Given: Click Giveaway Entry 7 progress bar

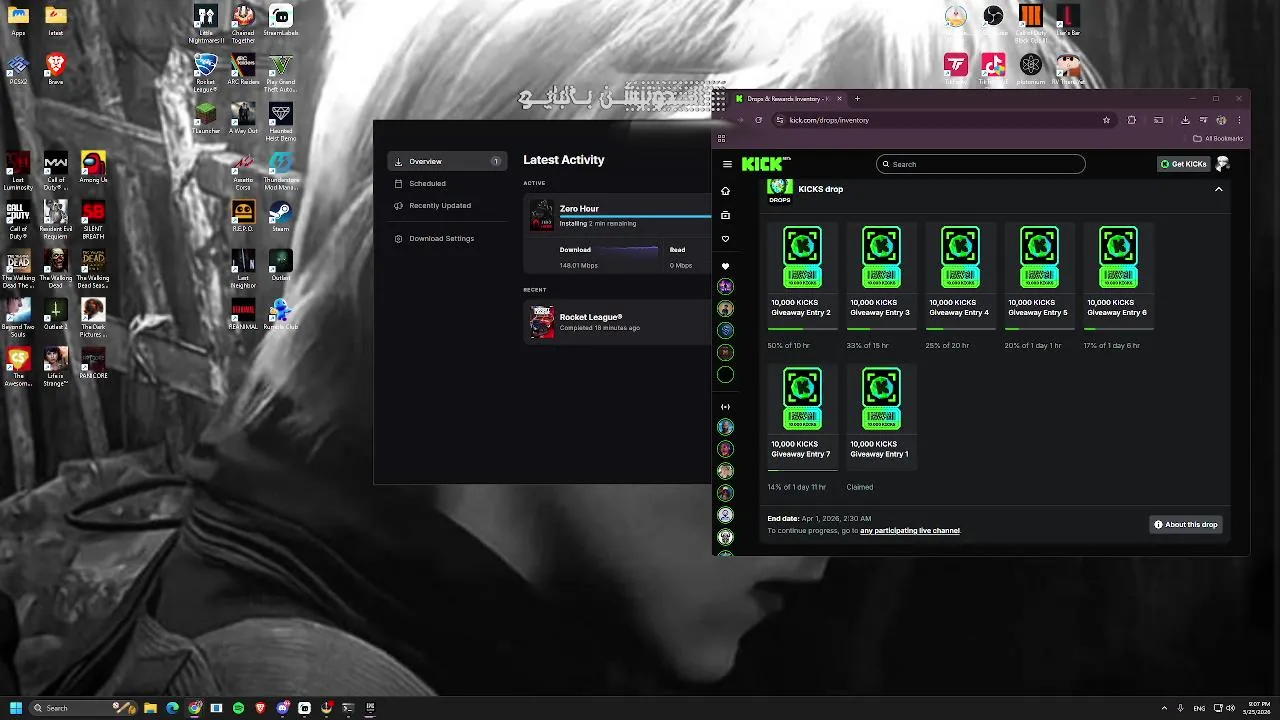Looking at the screenshot, I should pyautogui.click(x=802, y=470).
